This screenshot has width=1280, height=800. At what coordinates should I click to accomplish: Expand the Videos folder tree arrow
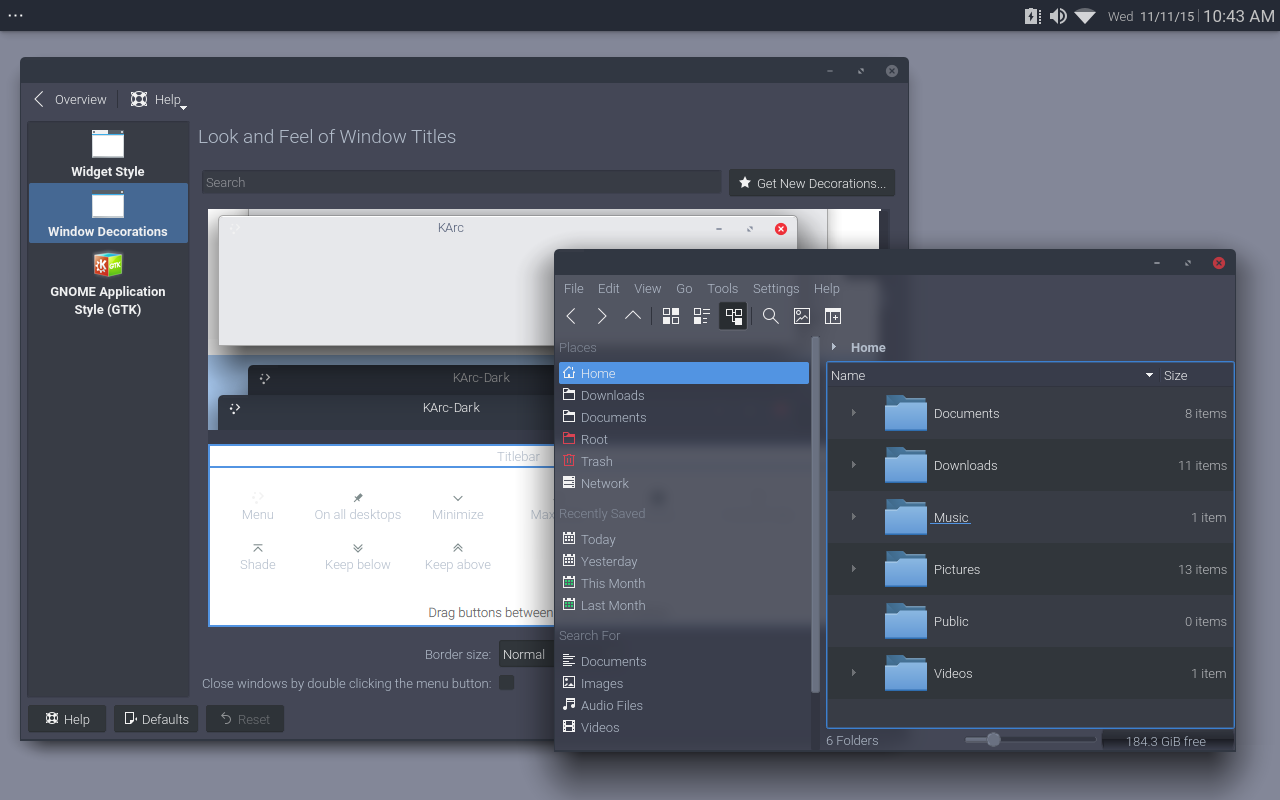[x=853, y=673]
